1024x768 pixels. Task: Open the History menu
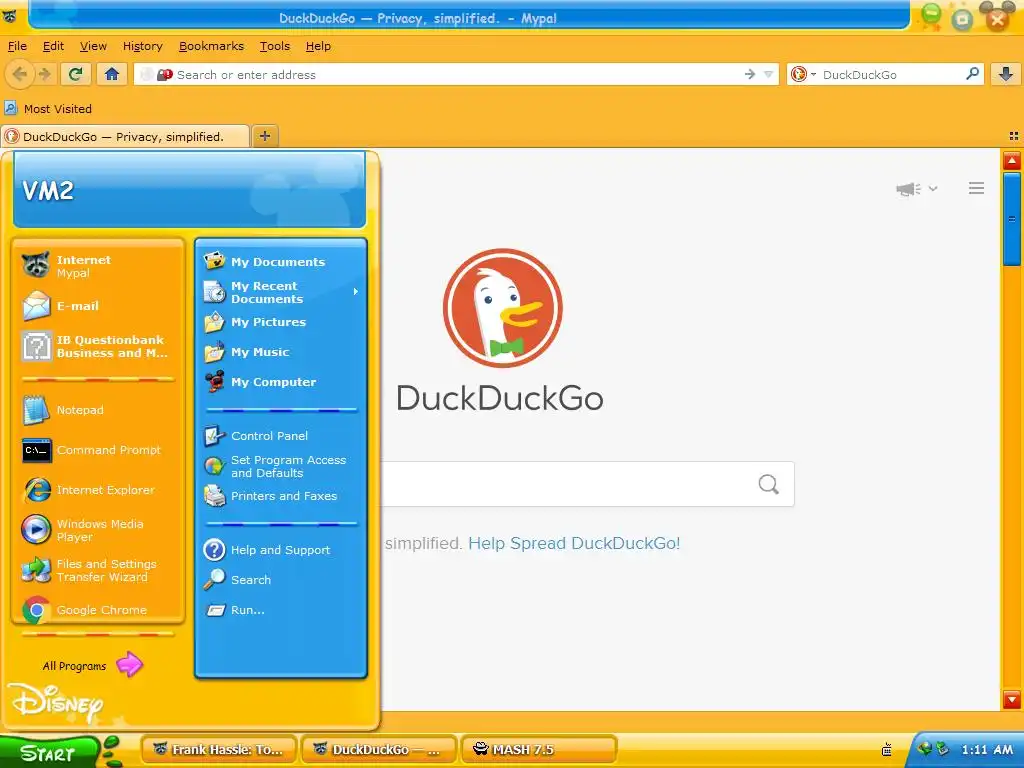click(142, 46)
